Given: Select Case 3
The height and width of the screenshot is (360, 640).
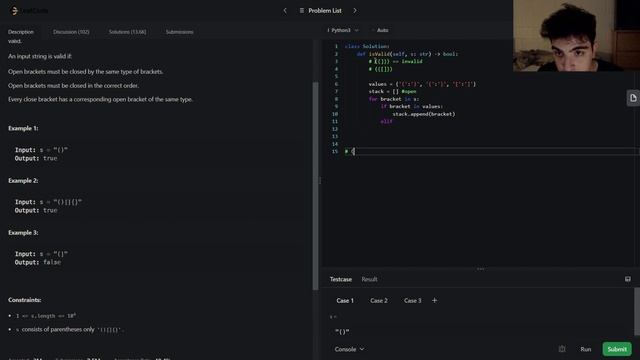Looking at the screenshot, I should coord(412,301).
